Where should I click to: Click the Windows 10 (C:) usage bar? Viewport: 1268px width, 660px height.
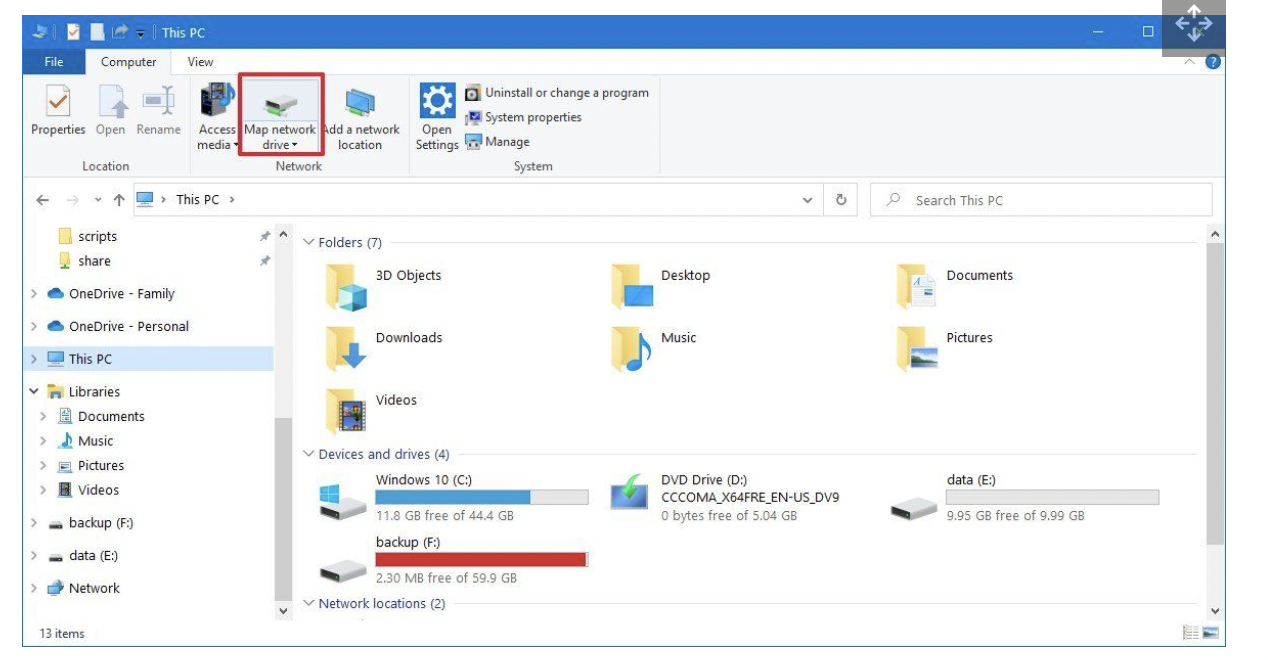click(x=482, y=497)
